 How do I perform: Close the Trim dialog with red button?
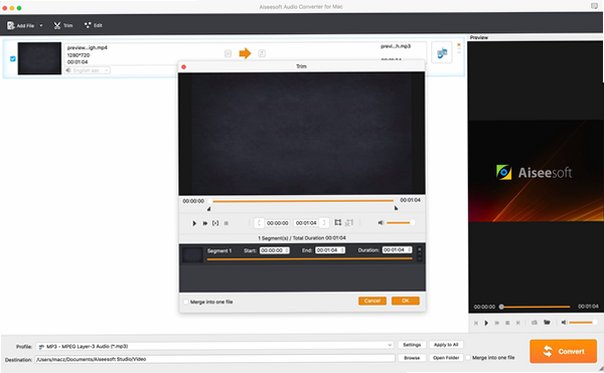coord(184,67)
